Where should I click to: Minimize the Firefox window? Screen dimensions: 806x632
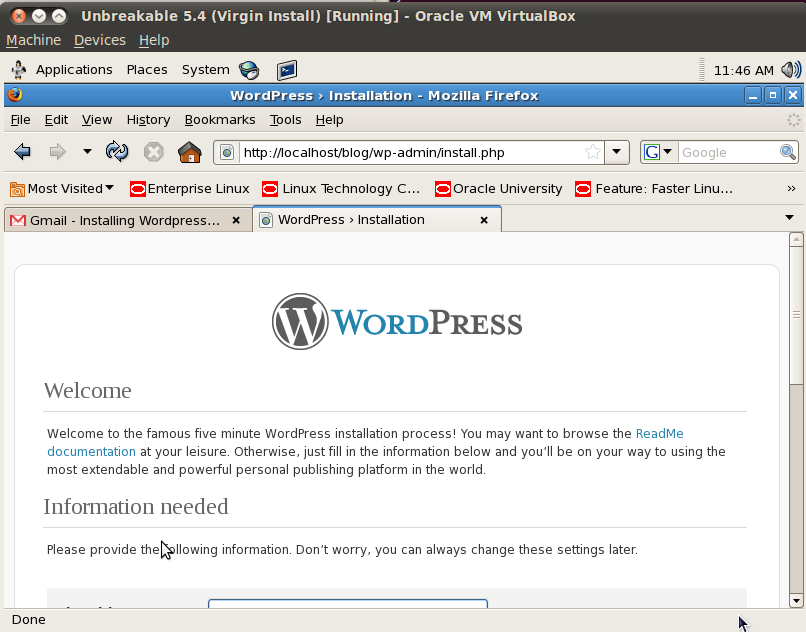click(753, 95)
